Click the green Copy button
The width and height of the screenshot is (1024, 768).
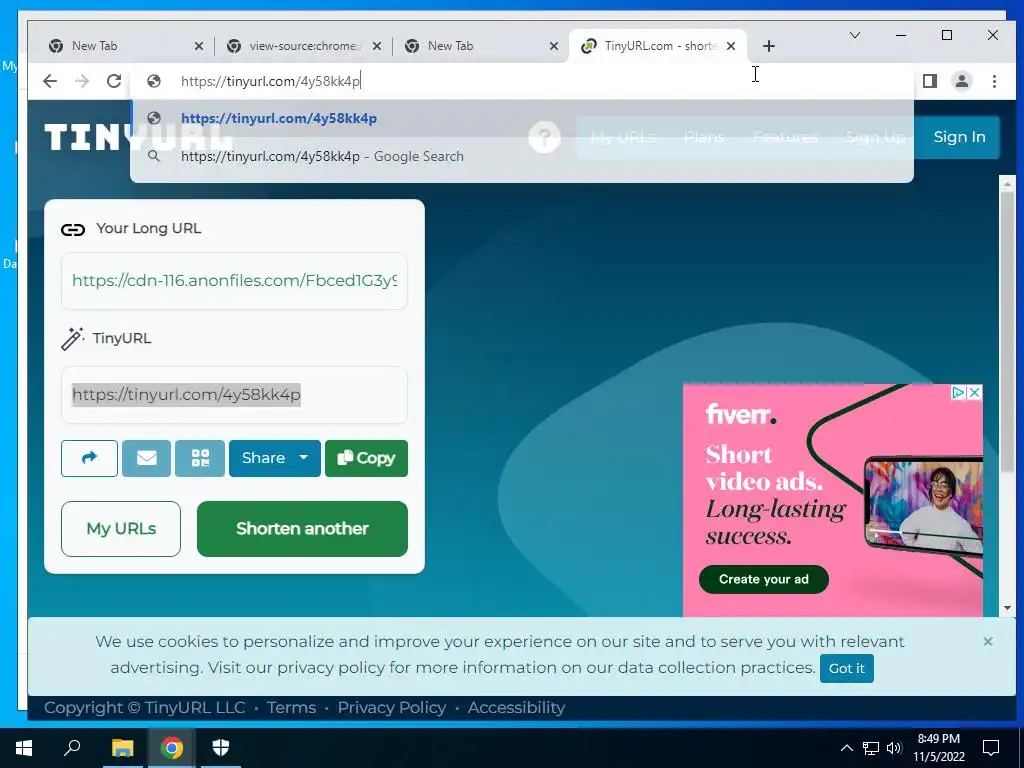(x=366, y=458)
